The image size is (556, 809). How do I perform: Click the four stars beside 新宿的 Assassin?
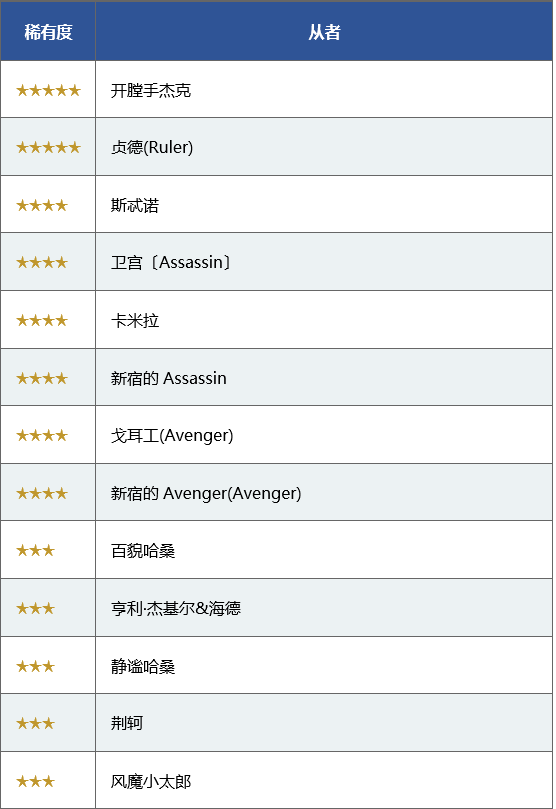coord(42,379)
